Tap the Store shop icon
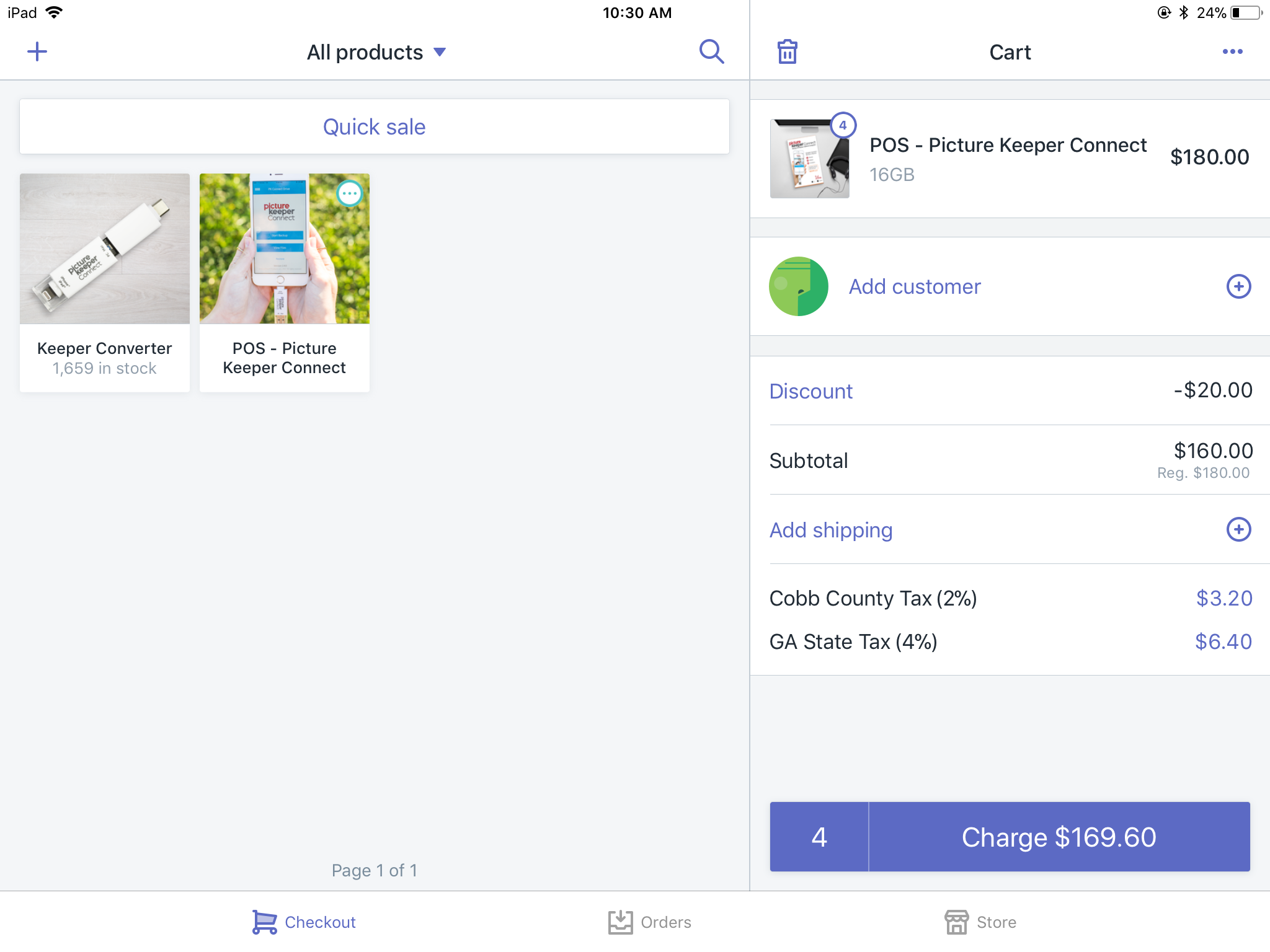The image size is (1270, 952). (x=956, y=922)
